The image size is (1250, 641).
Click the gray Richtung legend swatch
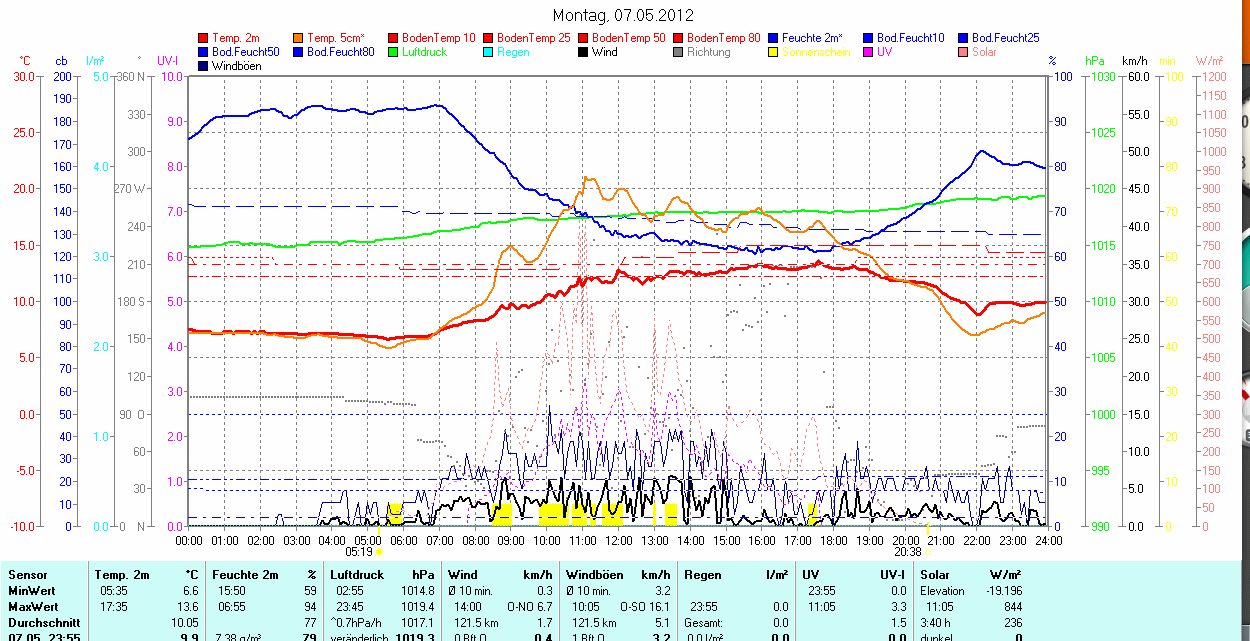coord(678,52)
